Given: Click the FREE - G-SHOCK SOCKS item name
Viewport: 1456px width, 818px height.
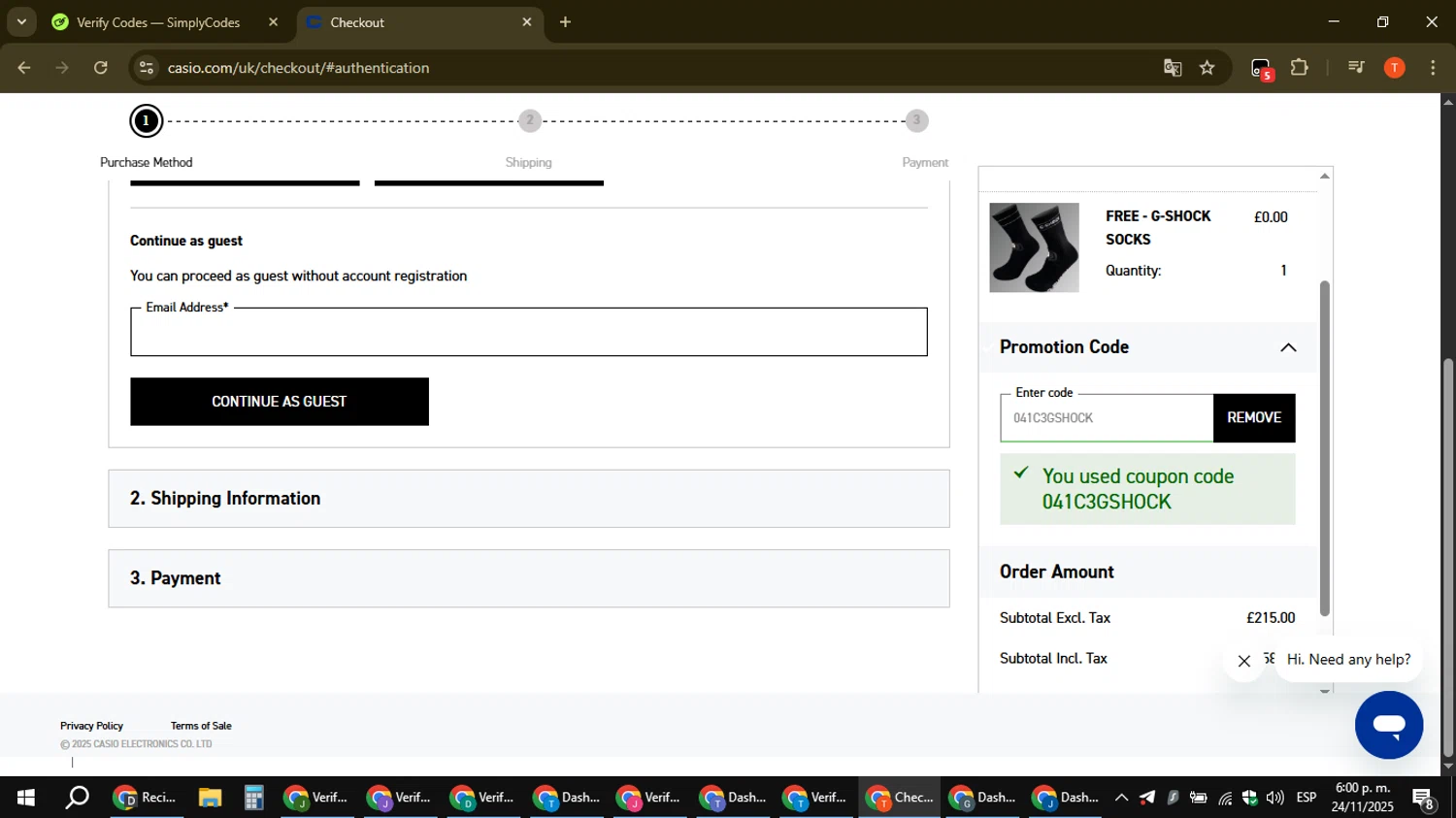Looking at the screenshot, I should pos(1158,228).
